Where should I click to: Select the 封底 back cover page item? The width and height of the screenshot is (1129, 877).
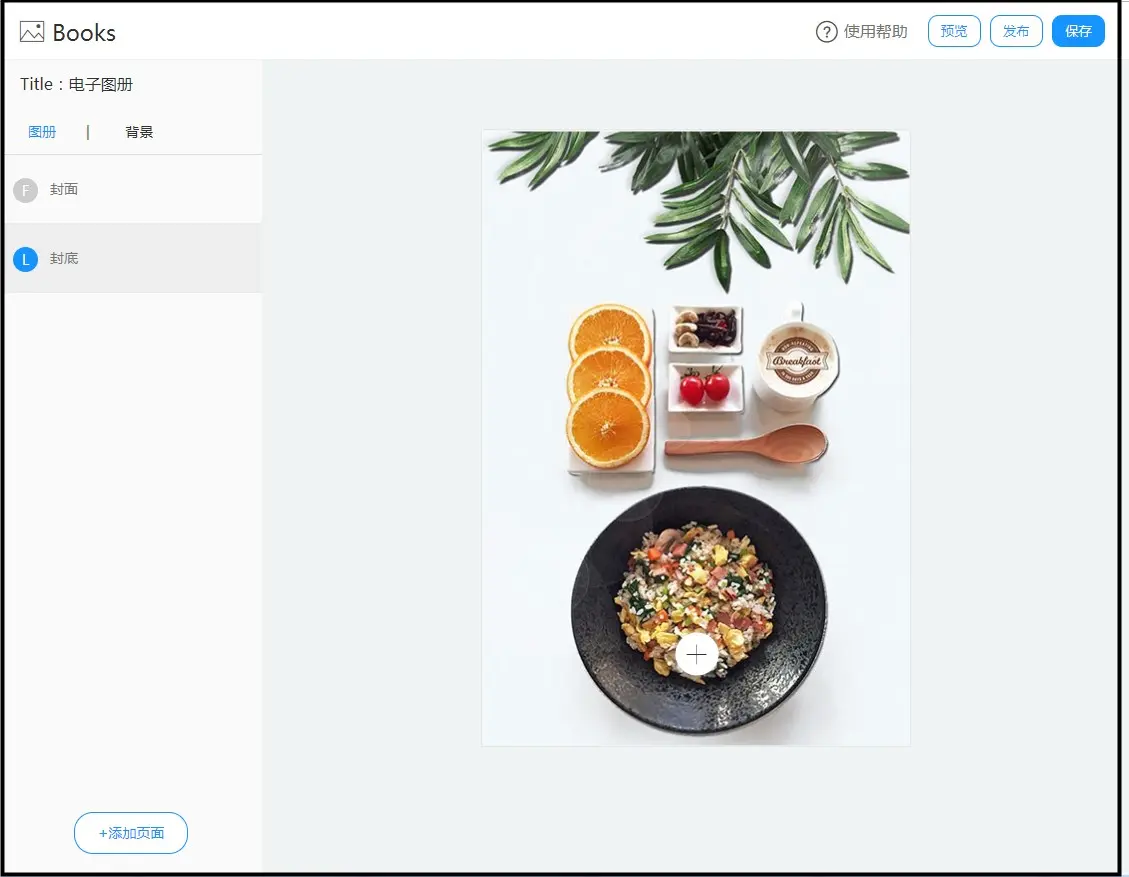point(133,258)
